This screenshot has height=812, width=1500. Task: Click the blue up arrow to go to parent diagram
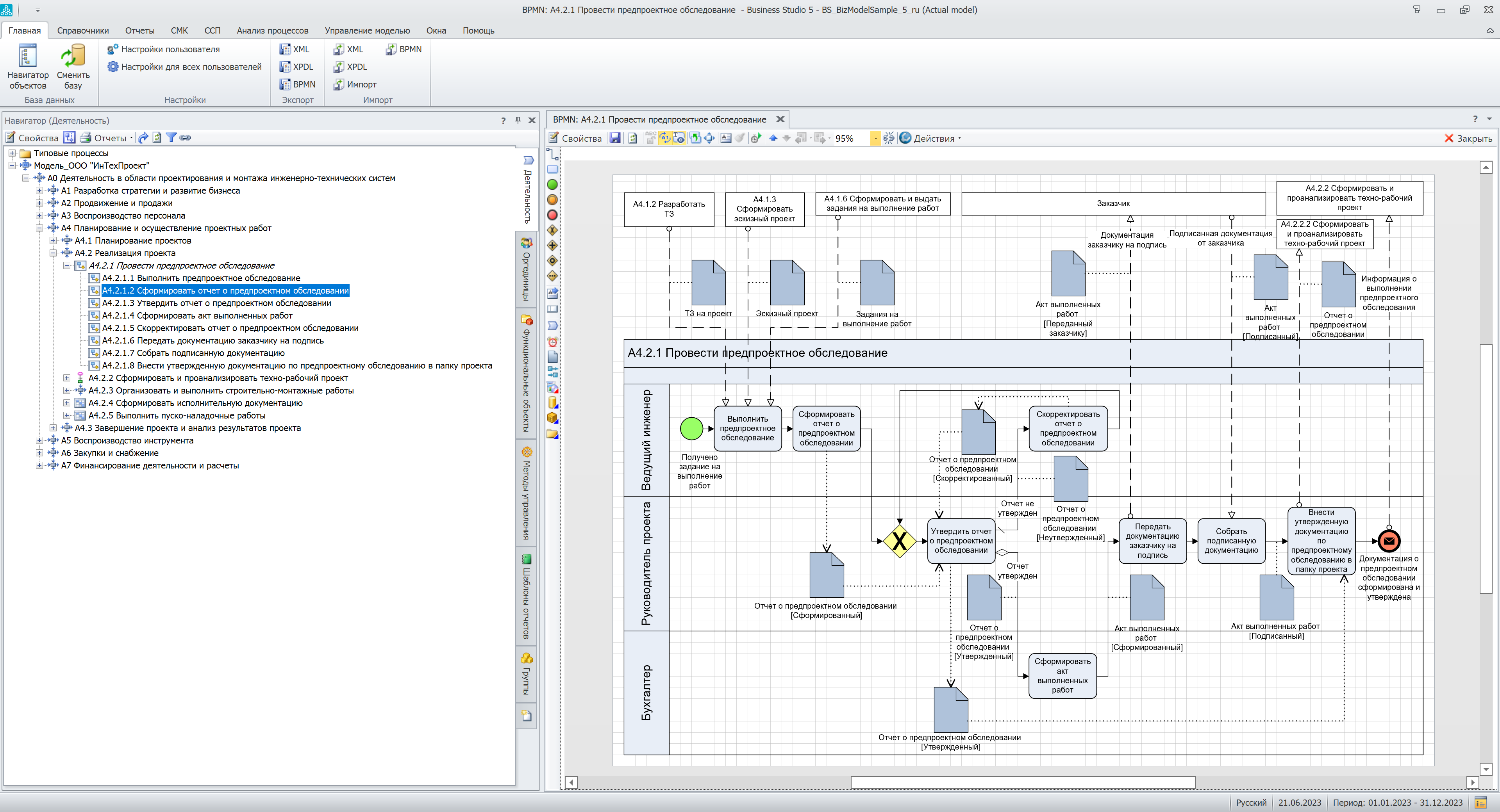click(x=773, y=138)
